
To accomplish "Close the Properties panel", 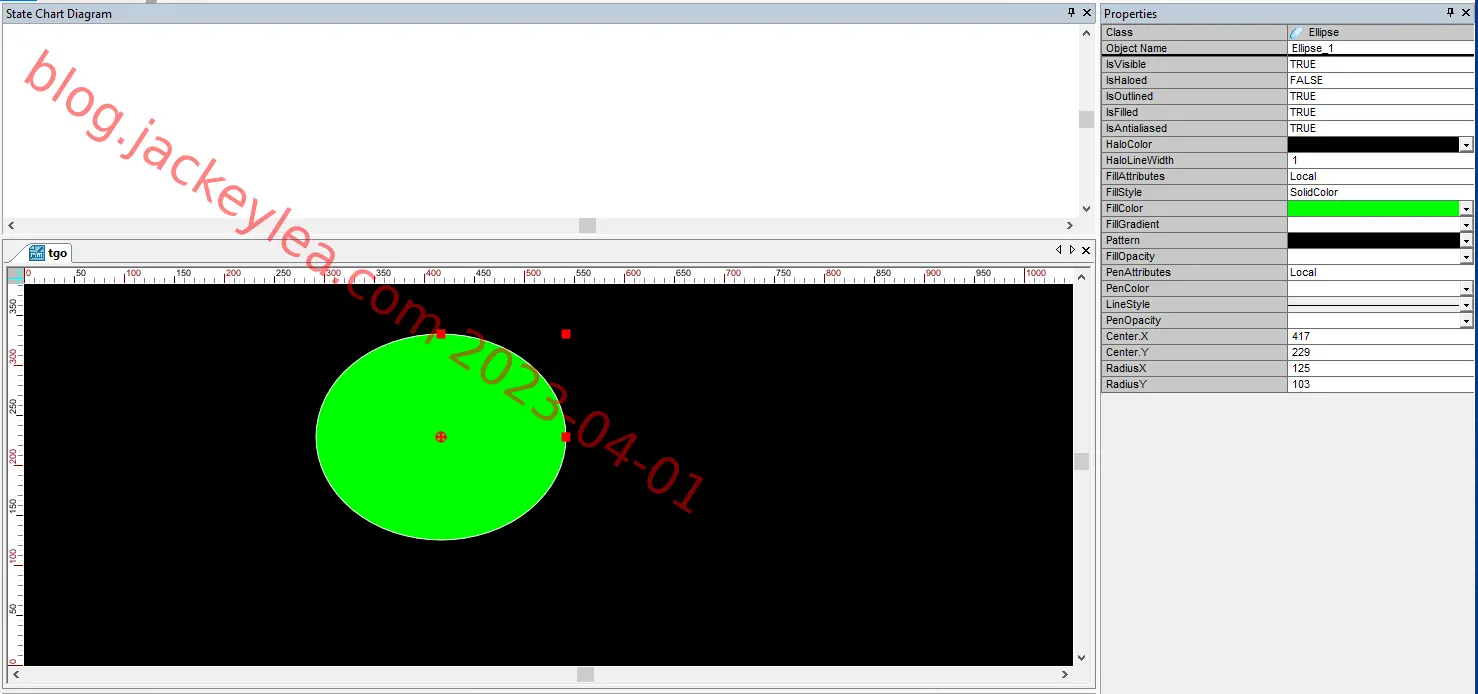I will (1467, 13).
